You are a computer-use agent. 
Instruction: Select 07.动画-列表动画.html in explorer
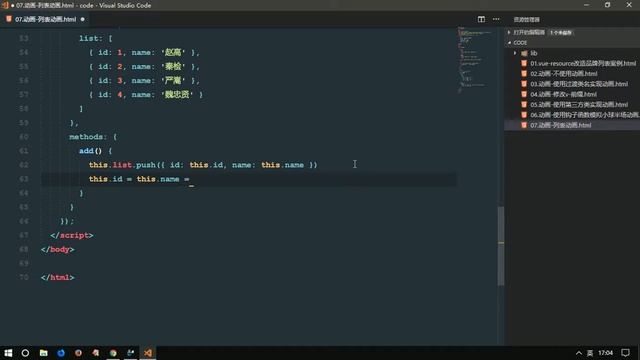[x=560, y=125]
